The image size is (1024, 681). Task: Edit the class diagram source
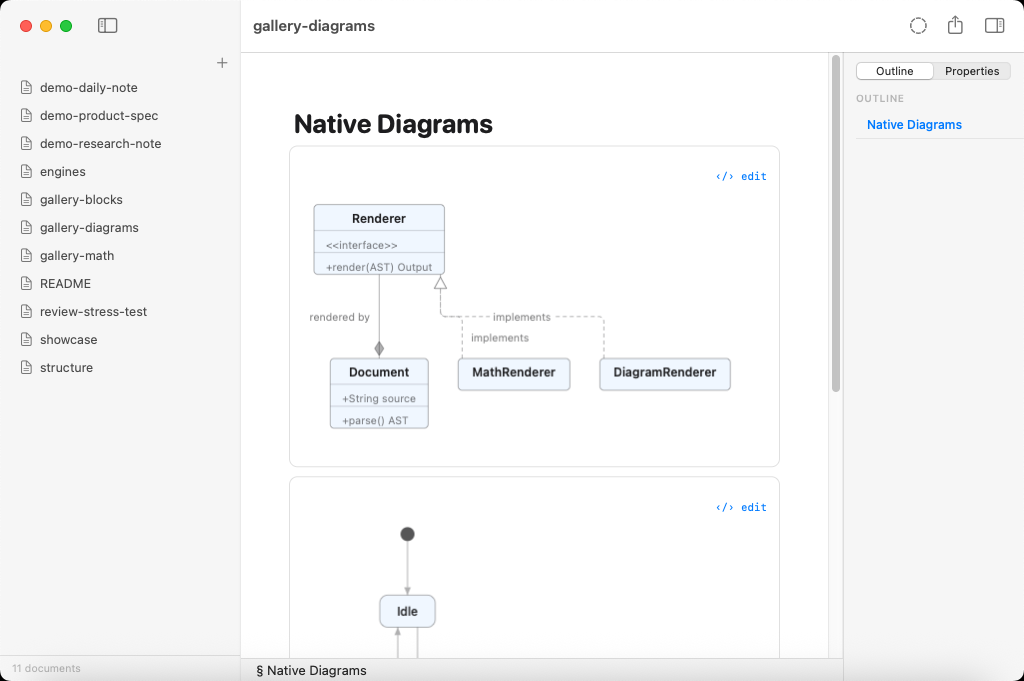(741, 176)
